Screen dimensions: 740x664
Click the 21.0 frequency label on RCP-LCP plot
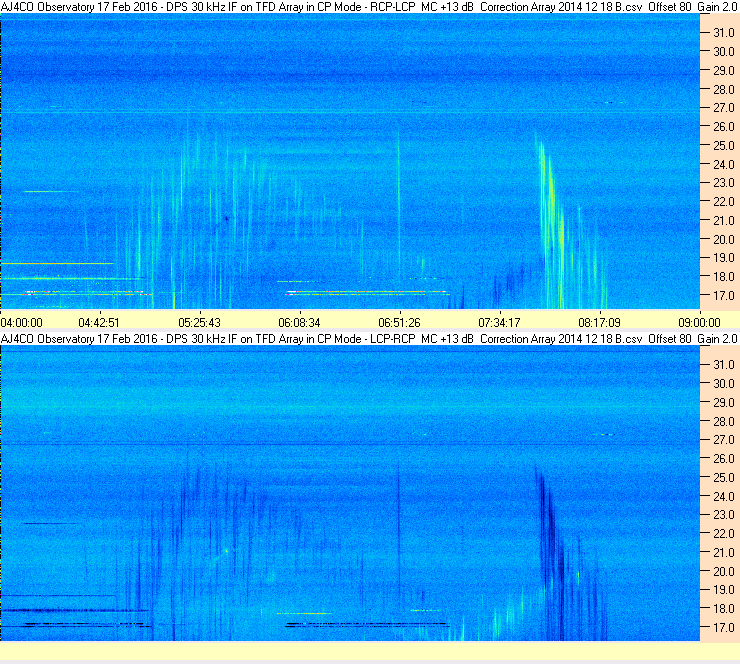point(724,221)
